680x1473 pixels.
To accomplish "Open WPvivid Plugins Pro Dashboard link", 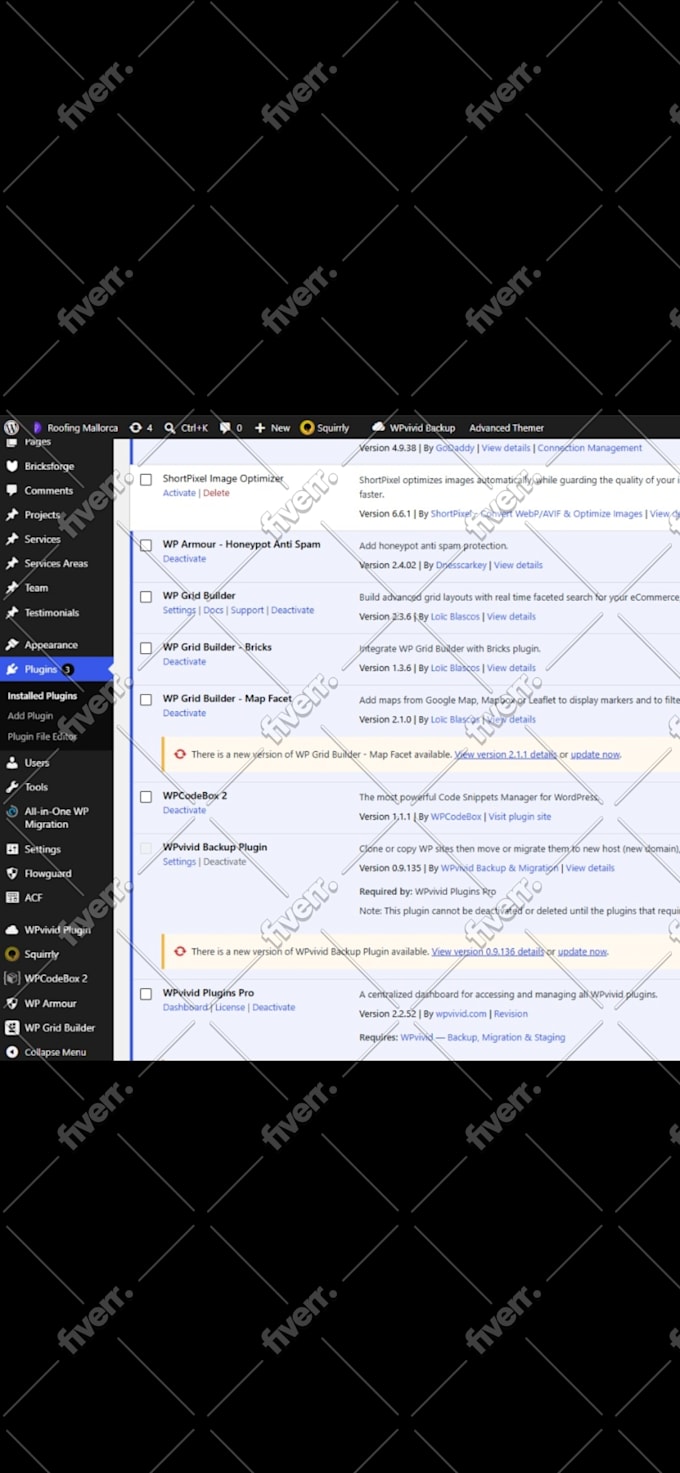I will click(x=185, y=1007).
